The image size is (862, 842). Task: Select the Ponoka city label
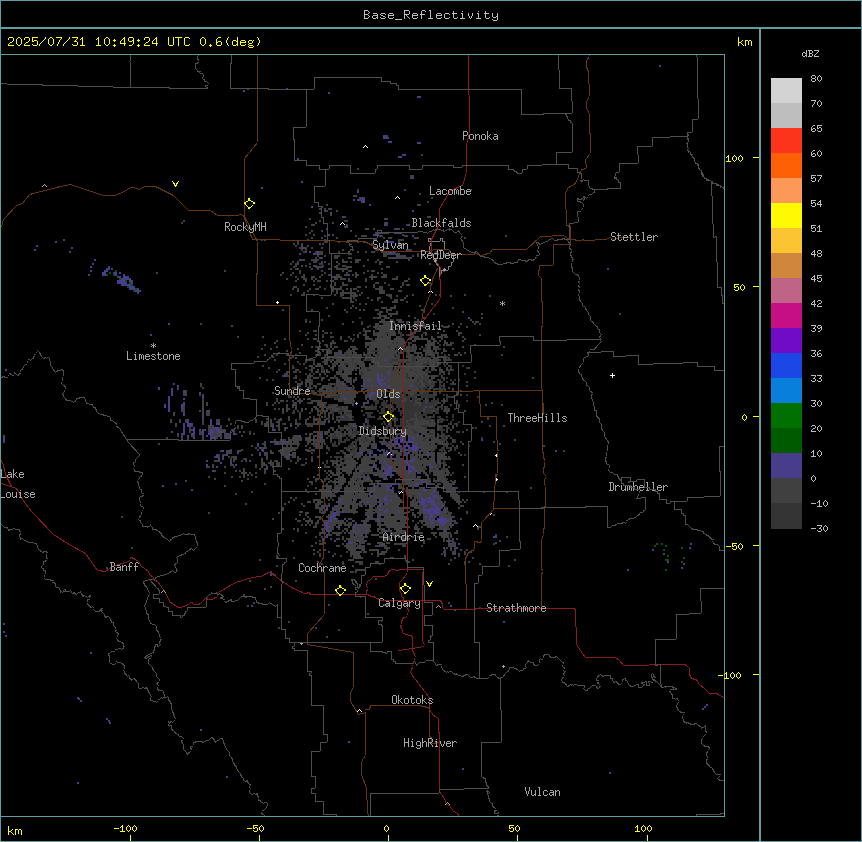click(x=480, y=136)
